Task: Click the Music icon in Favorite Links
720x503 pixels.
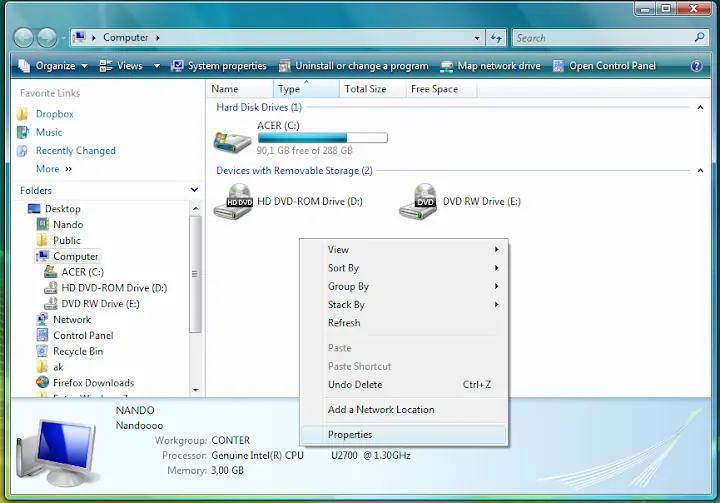Action: 22,132
